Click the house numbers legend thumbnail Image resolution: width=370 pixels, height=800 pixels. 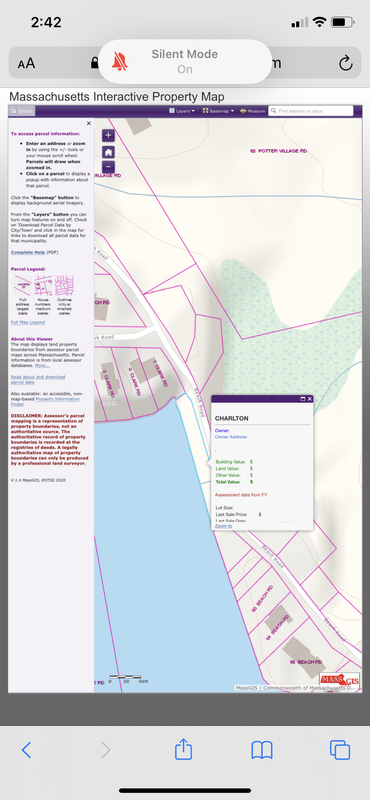pos(43,286)
